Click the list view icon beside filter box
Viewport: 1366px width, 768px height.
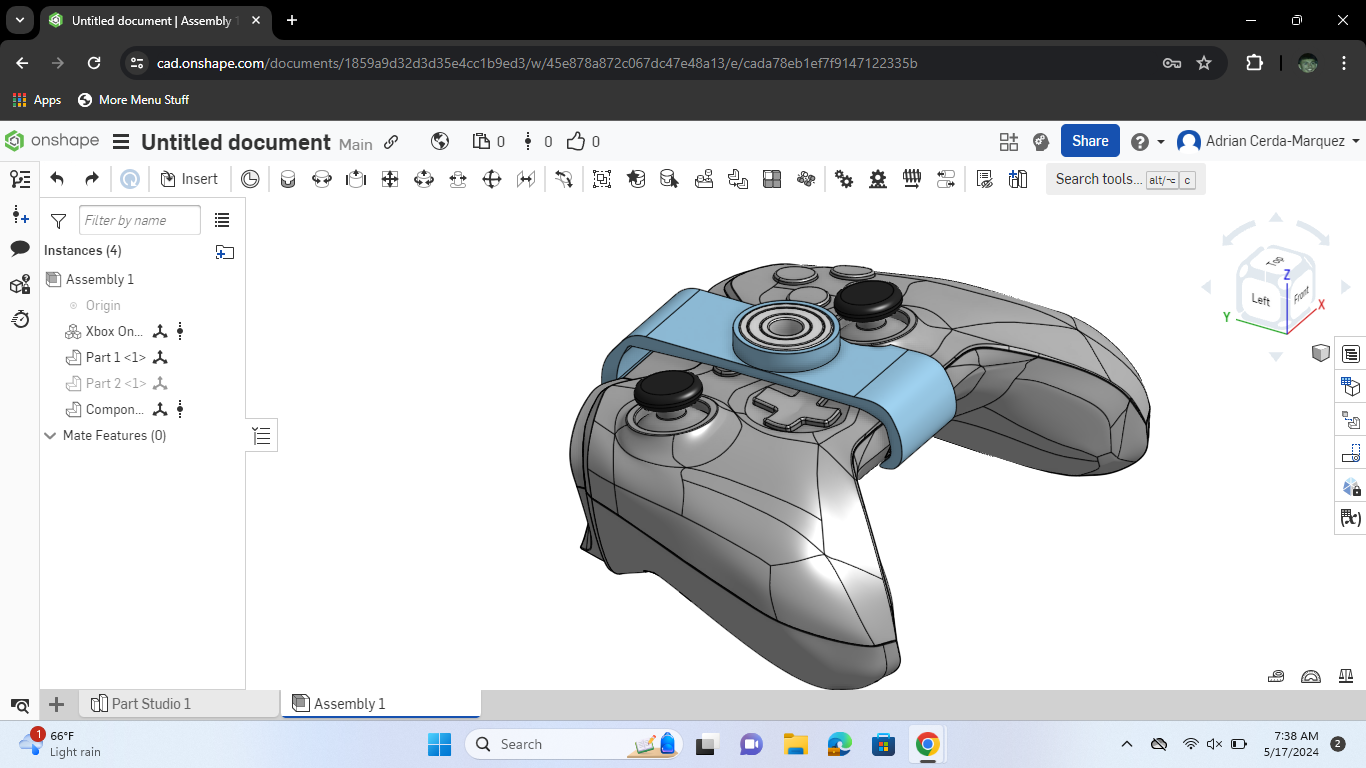[222, 220]
